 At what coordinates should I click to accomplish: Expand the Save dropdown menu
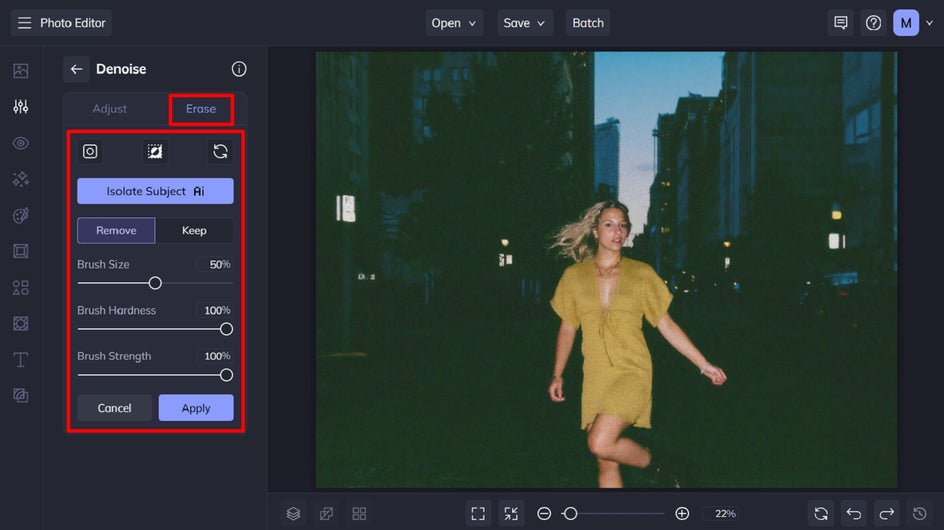[525, 23]
